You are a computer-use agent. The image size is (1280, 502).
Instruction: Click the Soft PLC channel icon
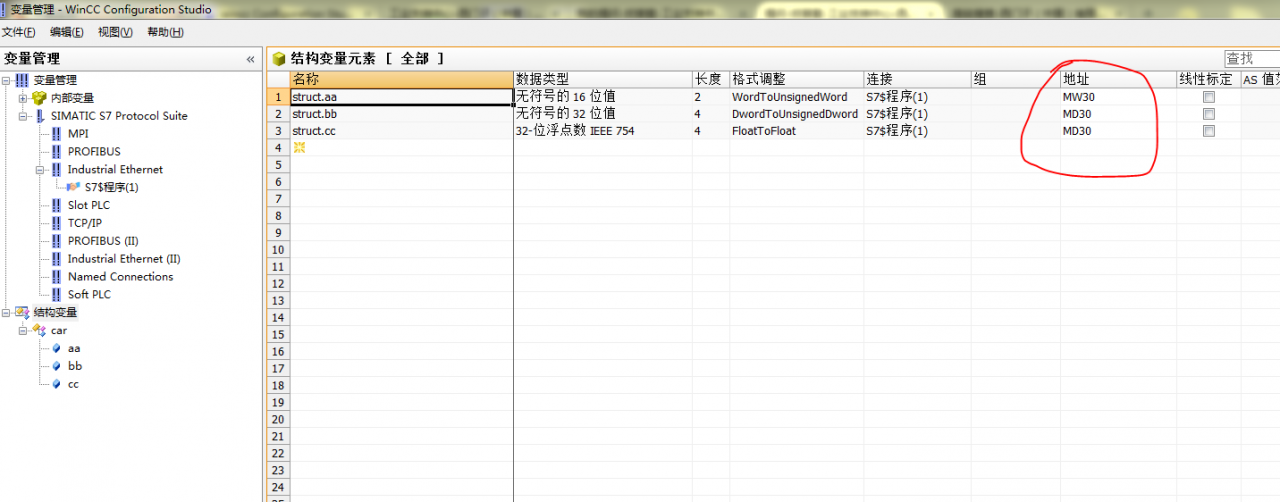click(56, 295)
